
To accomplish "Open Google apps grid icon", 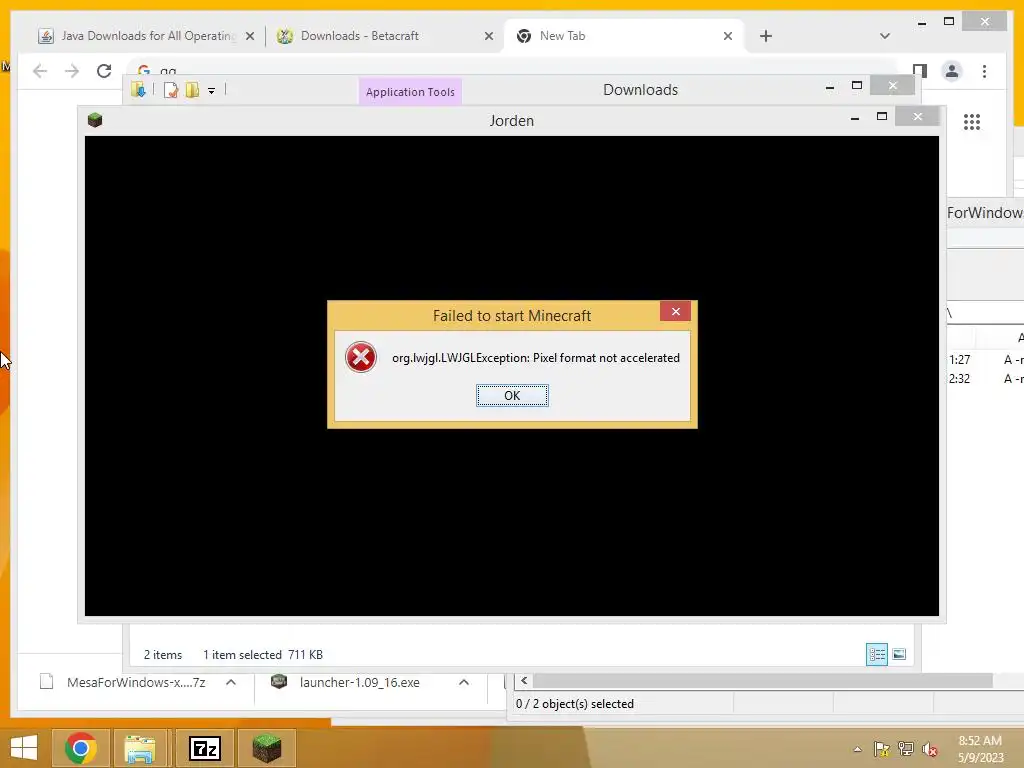I will click(972, 122).
